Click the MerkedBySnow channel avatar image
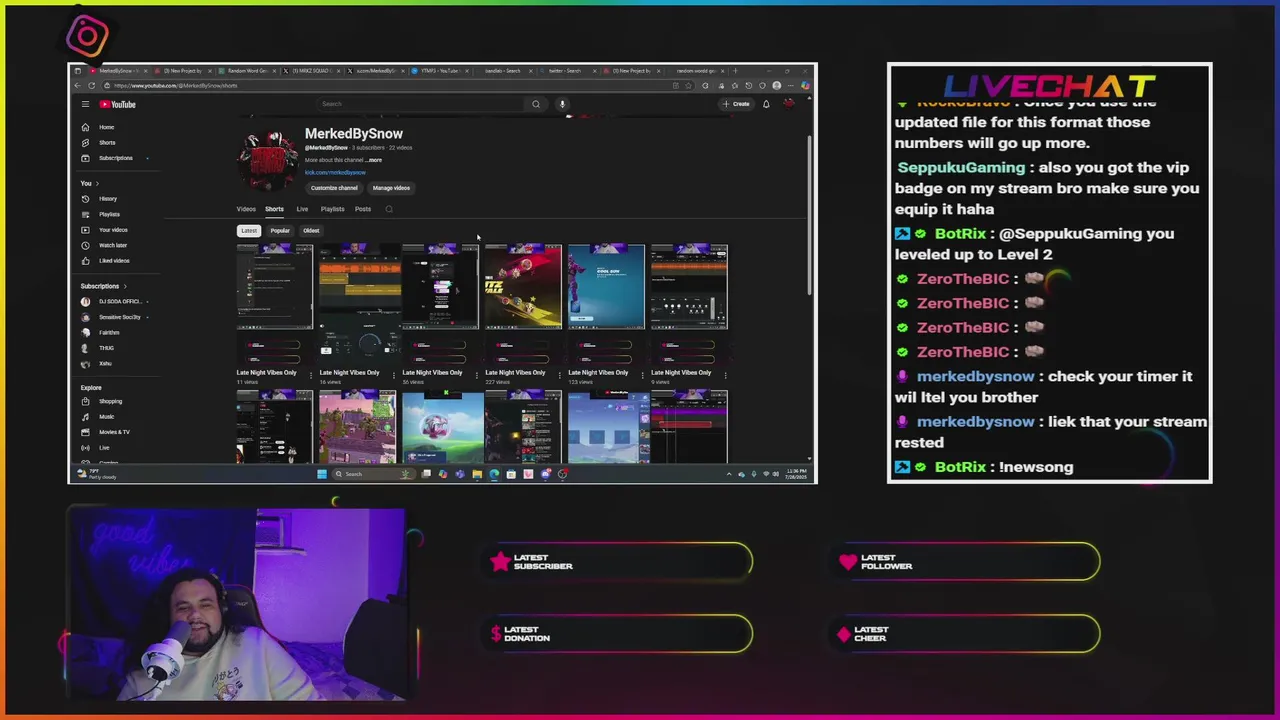 pos(267,160)
